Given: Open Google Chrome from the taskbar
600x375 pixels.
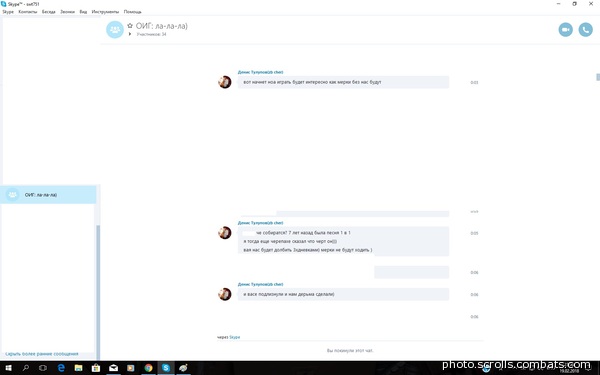Looking at the screenshot, I should (x=148, y=368).
